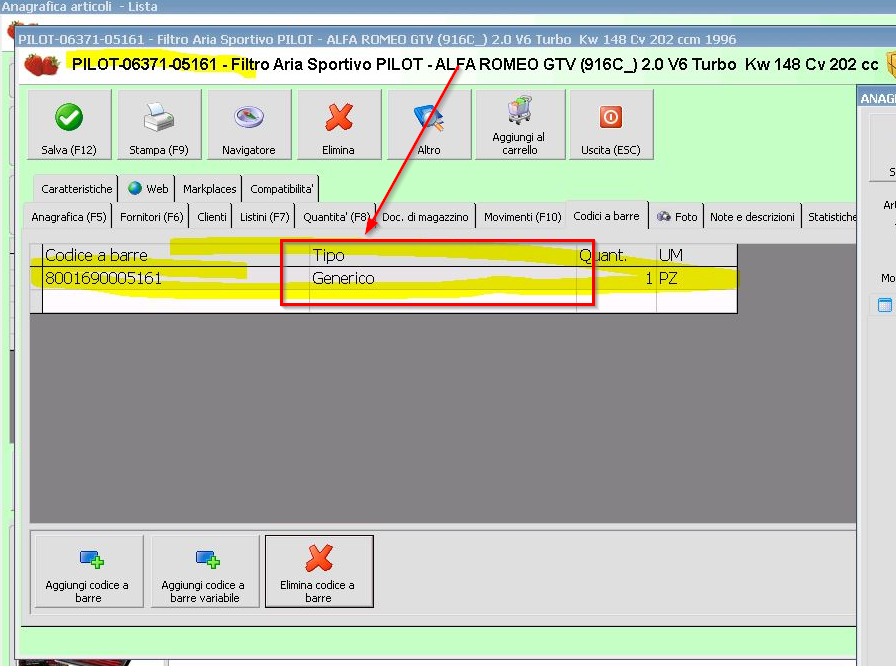
Task: Switch to the Quantita' (F8) tab
Action: pyautogui.click(x=336, y=217)
